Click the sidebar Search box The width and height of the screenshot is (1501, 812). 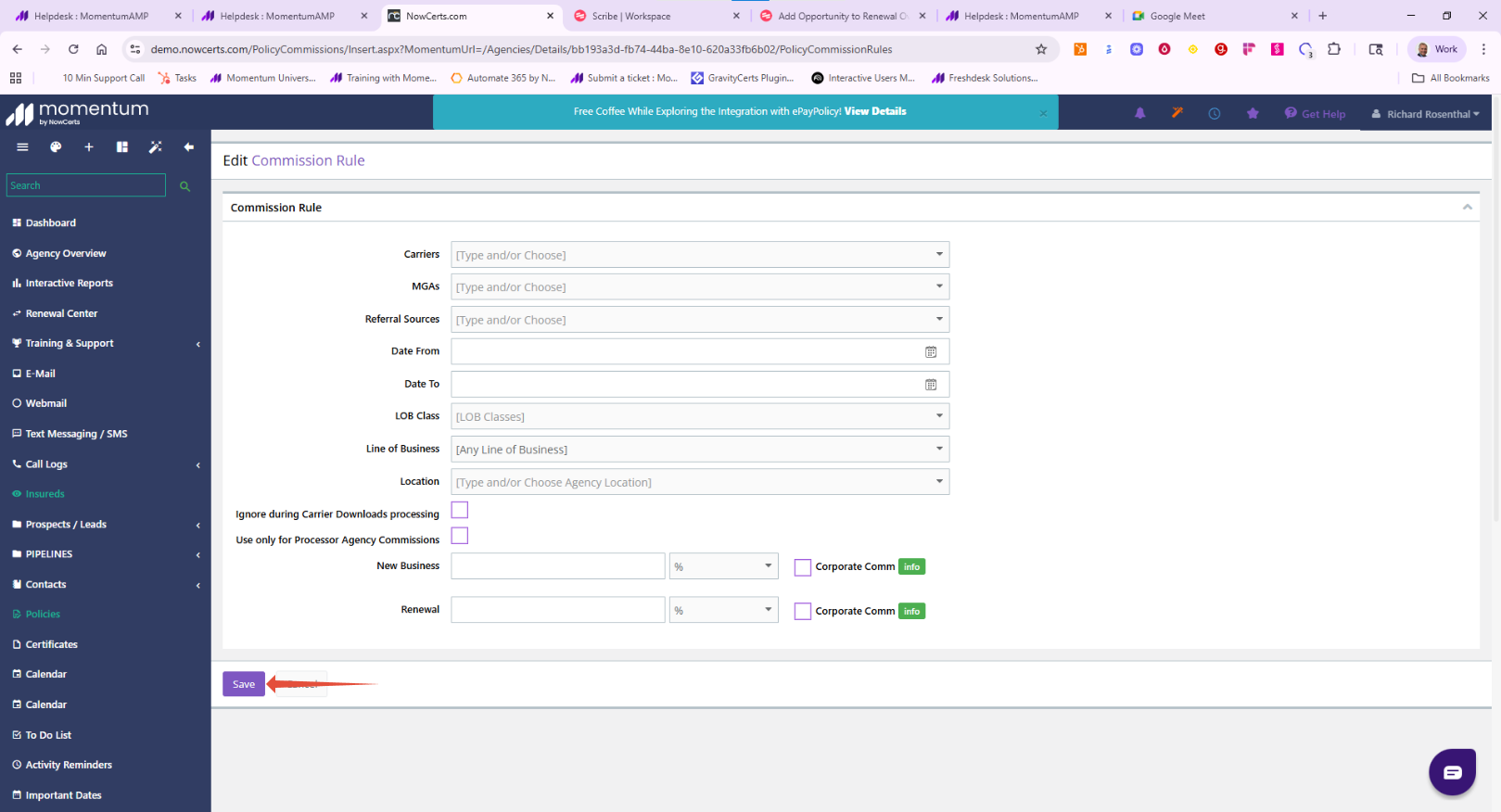[x=86, y=185]
